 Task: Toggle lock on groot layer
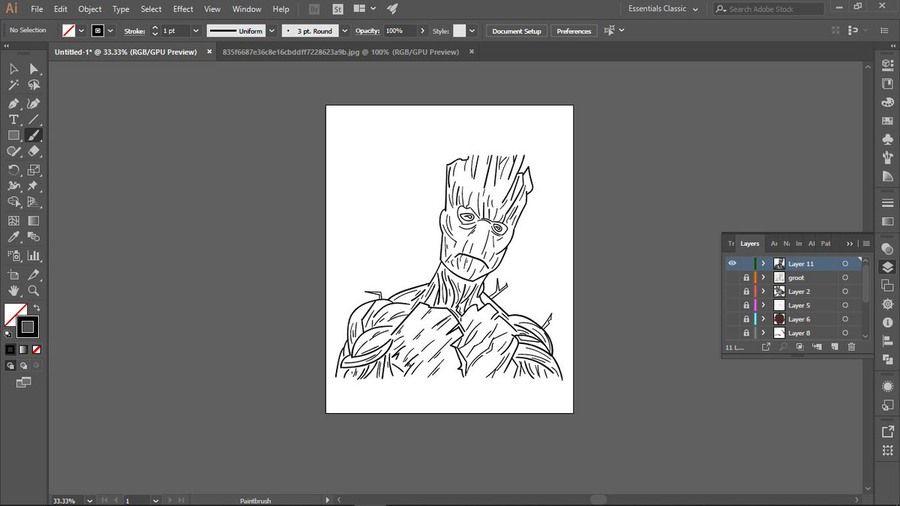[746, 278]
